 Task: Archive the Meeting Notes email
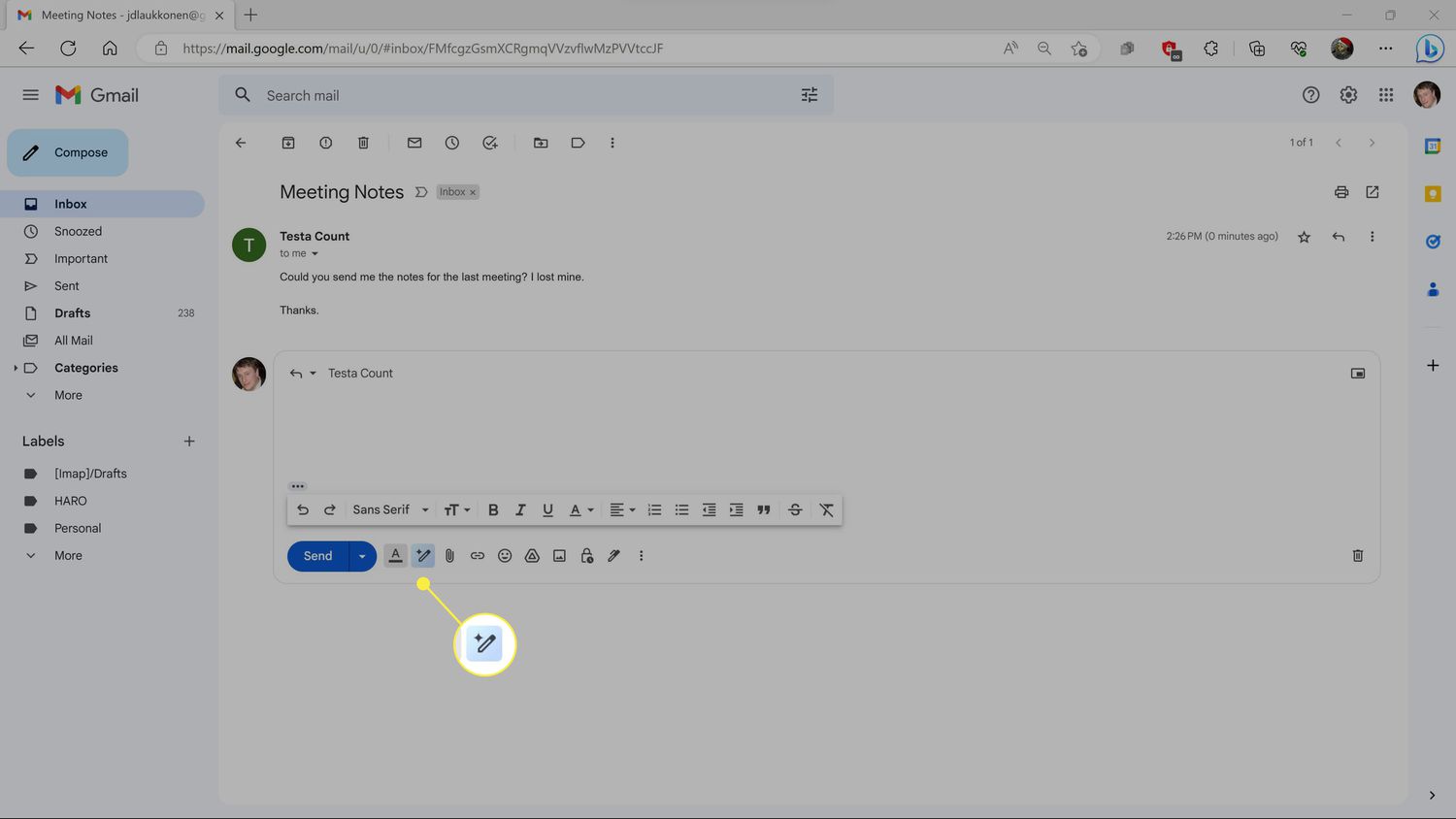point(288,143)
